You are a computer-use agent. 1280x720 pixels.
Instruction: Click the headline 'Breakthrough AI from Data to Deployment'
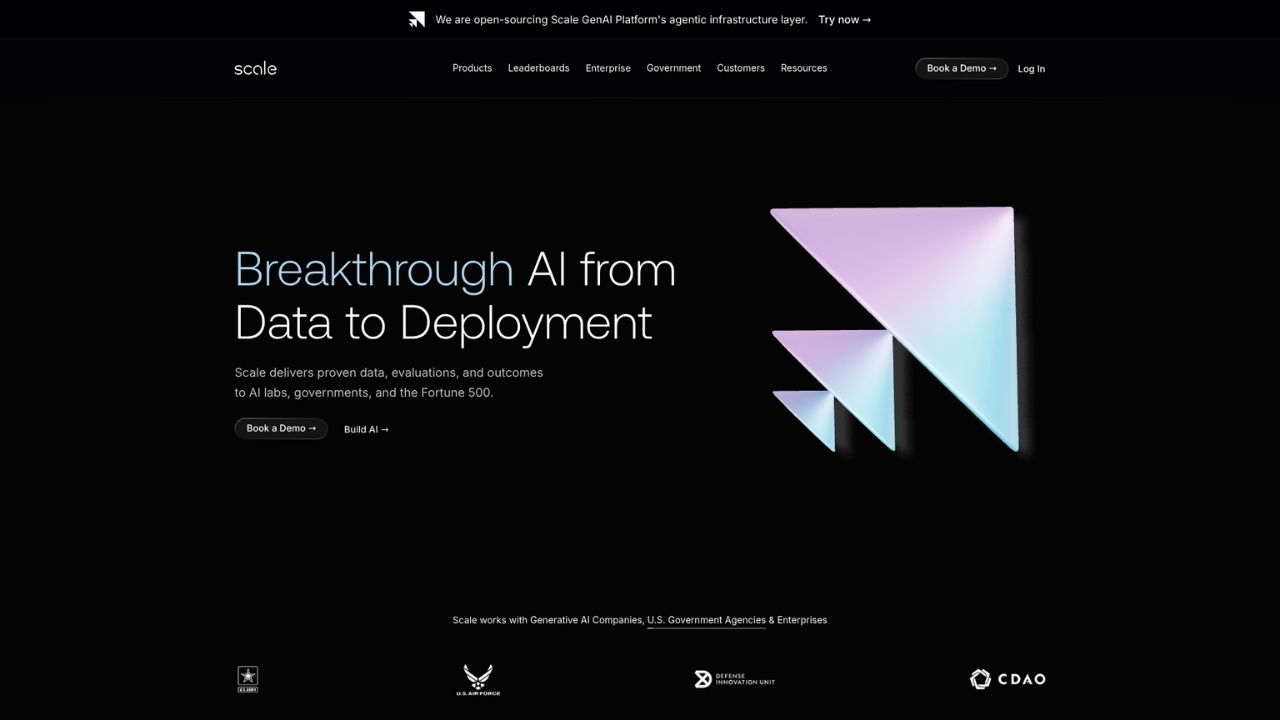tap(455, 296)
